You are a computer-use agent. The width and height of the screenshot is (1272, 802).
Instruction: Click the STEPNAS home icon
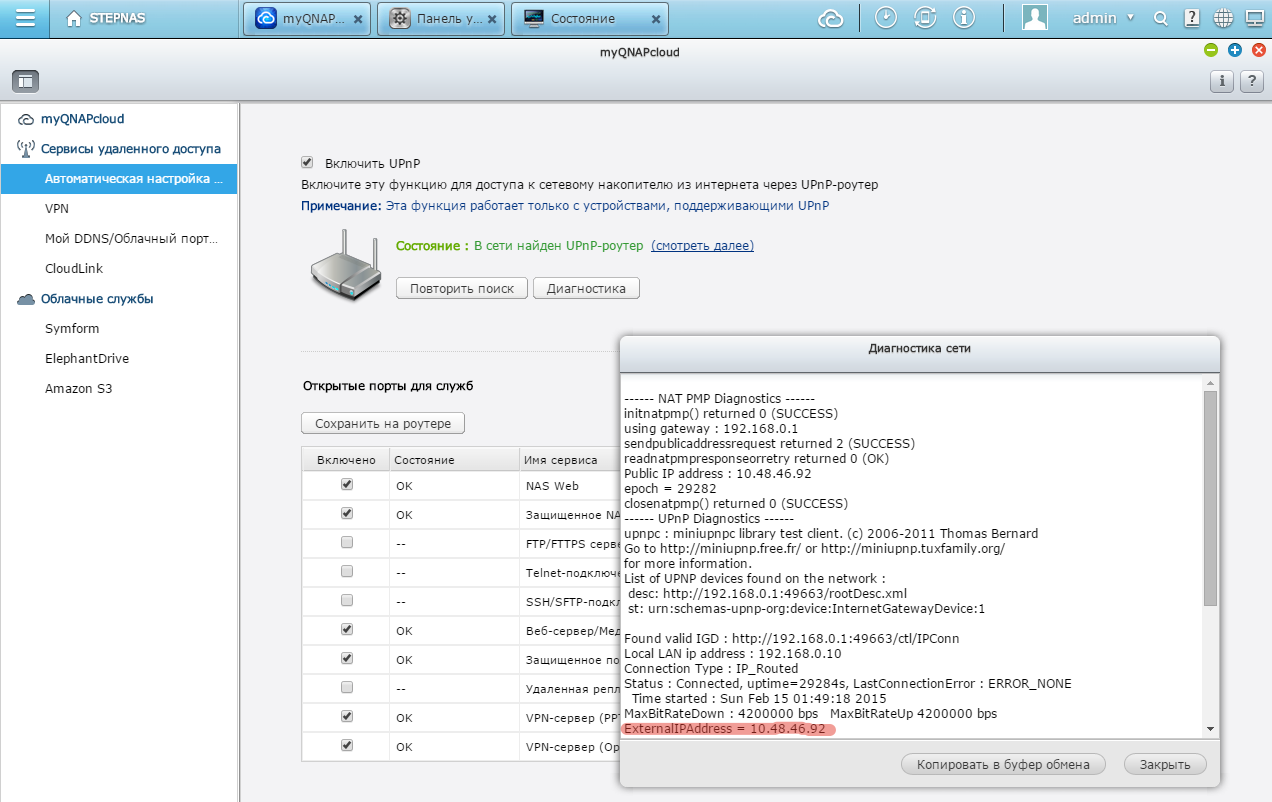(74, 19)
